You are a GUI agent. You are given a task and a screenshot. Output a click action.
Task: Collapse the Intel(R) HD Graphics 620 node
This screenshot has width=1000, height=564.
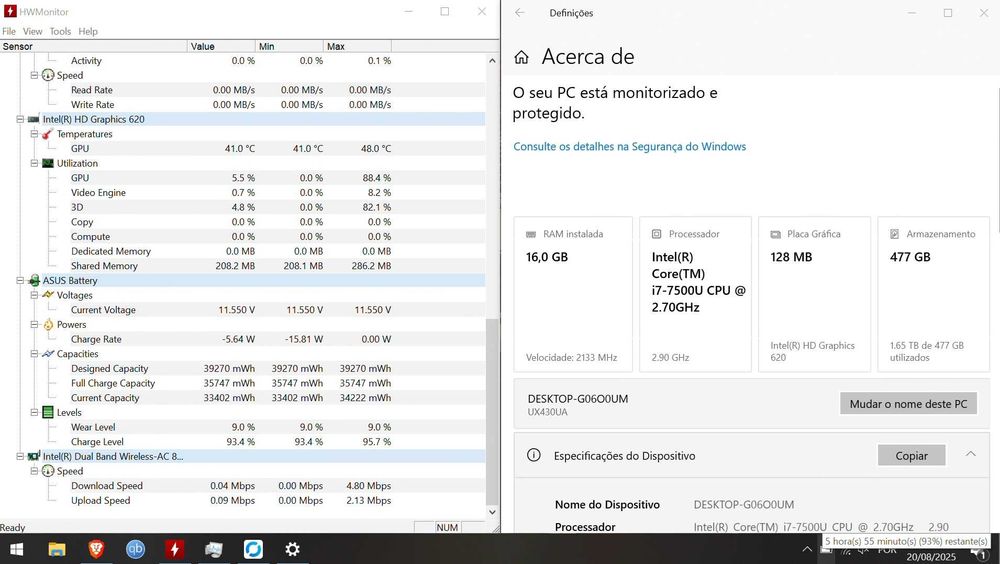(x=20, y=119)
